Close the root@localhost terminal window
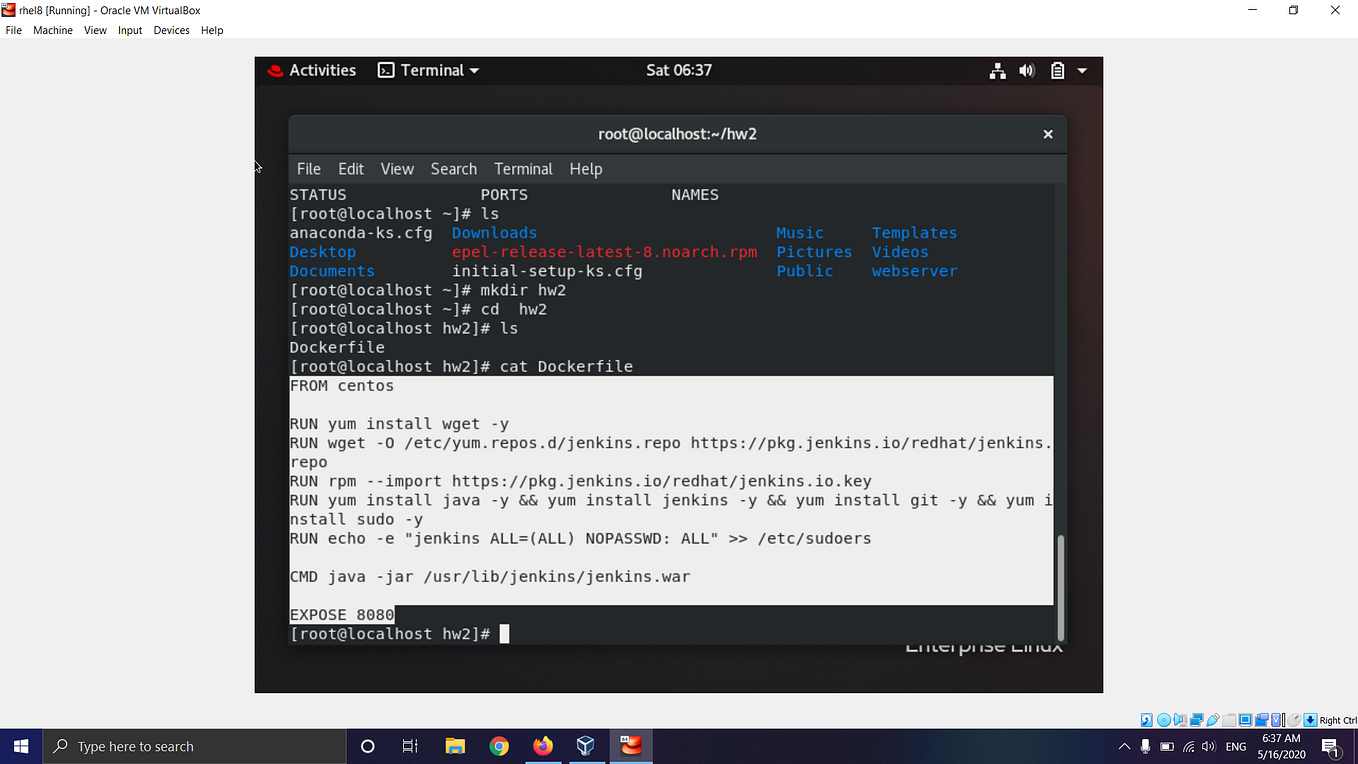 pos(1048,134)
